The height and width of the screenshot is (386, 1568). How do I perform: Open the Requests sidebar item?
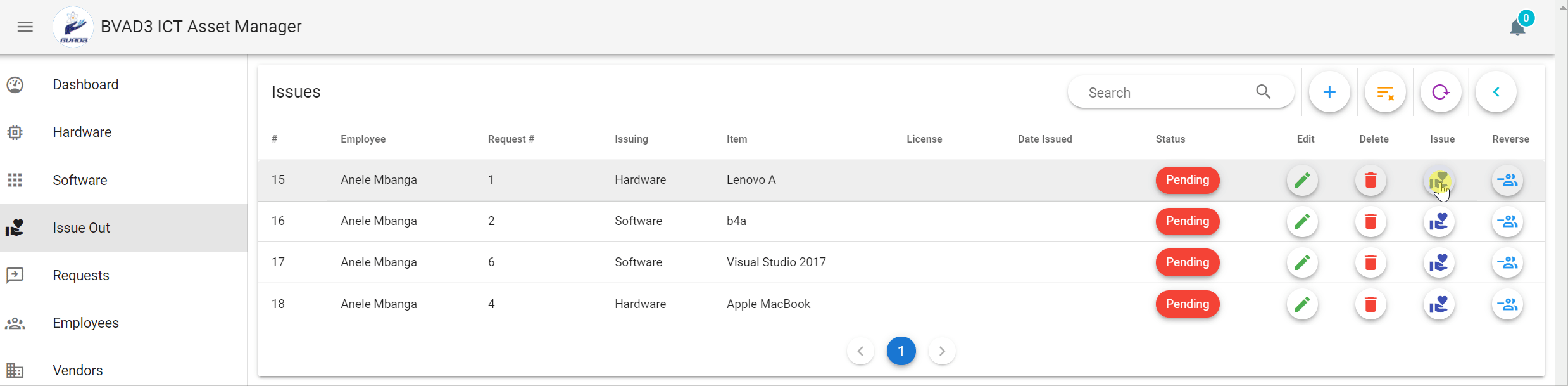tap(81, 276)
